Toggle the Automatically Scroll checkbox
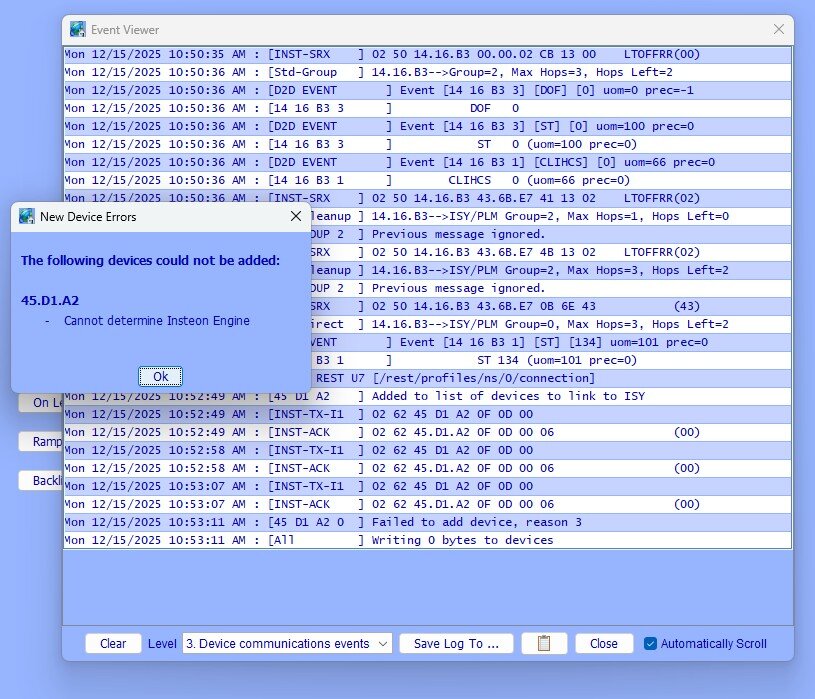 pyautogui.click(x=649, y=643)
